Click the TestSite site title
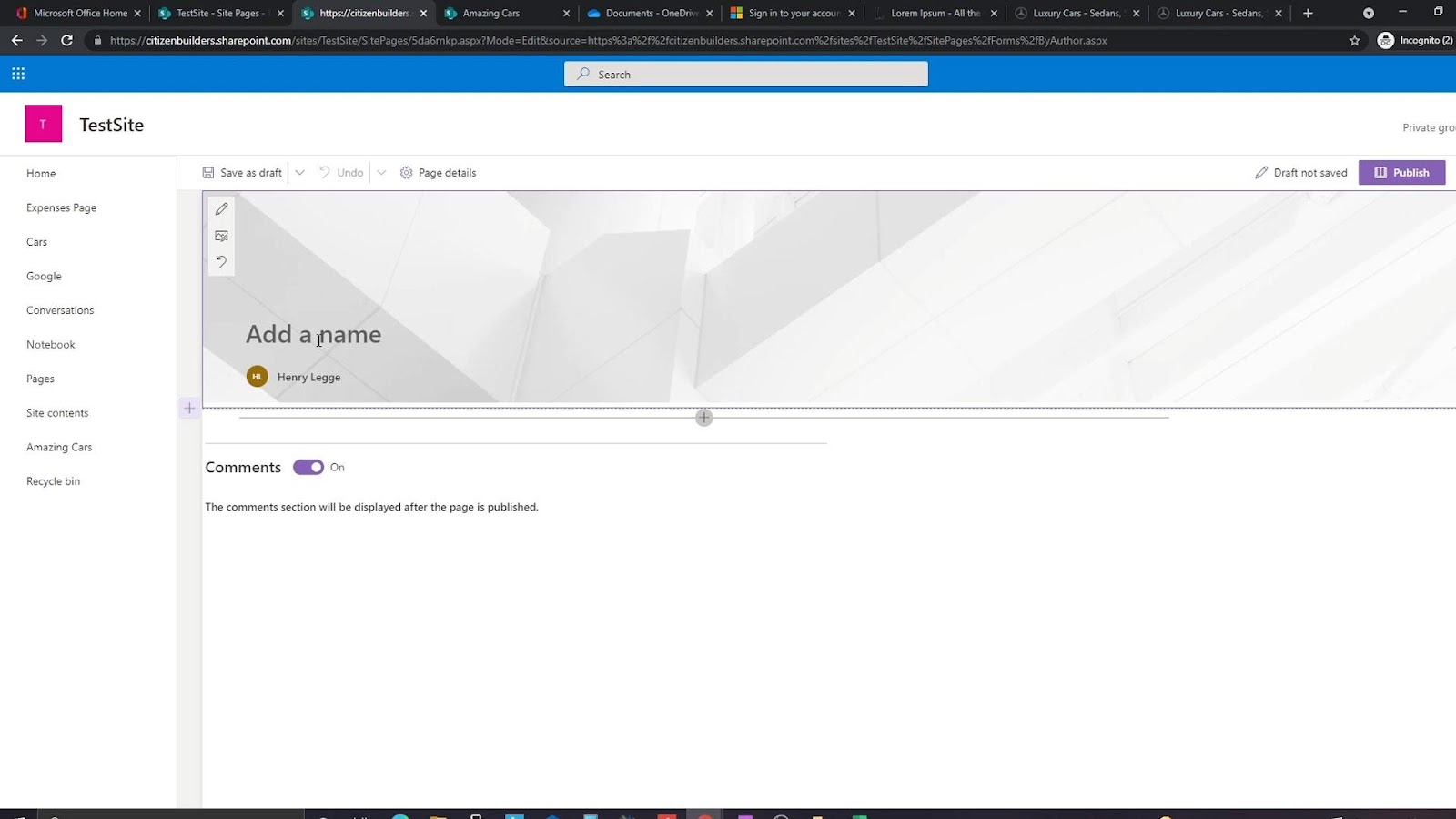This screenshot has height=819, width=1456. click(x=111, y=125)
